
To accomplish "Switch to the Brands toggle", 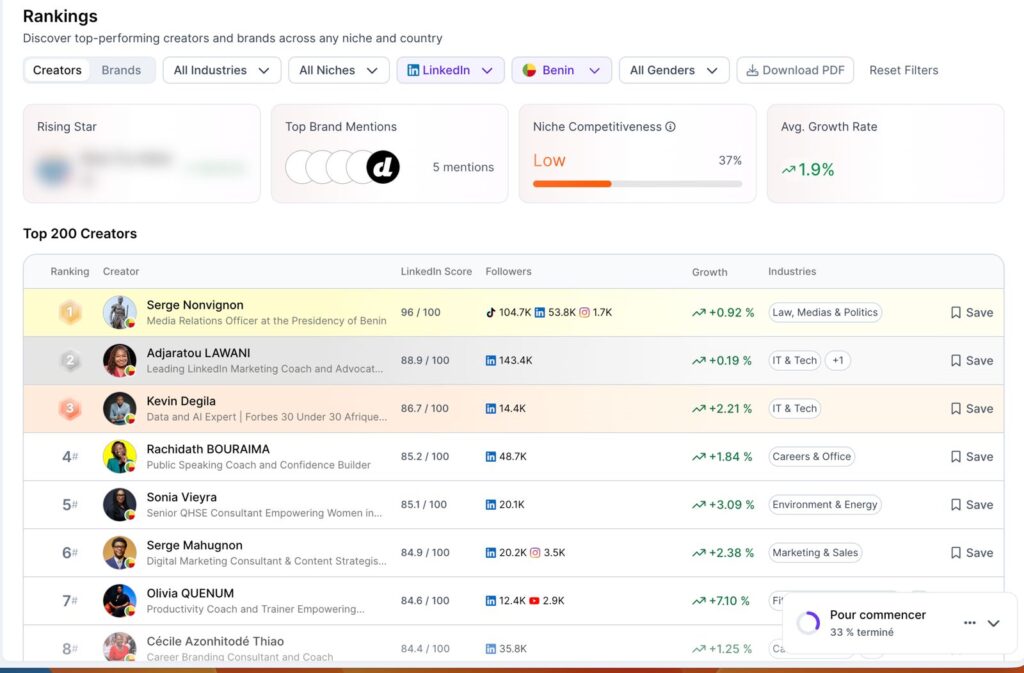I will pyautogui.click(x=121, y=70).
